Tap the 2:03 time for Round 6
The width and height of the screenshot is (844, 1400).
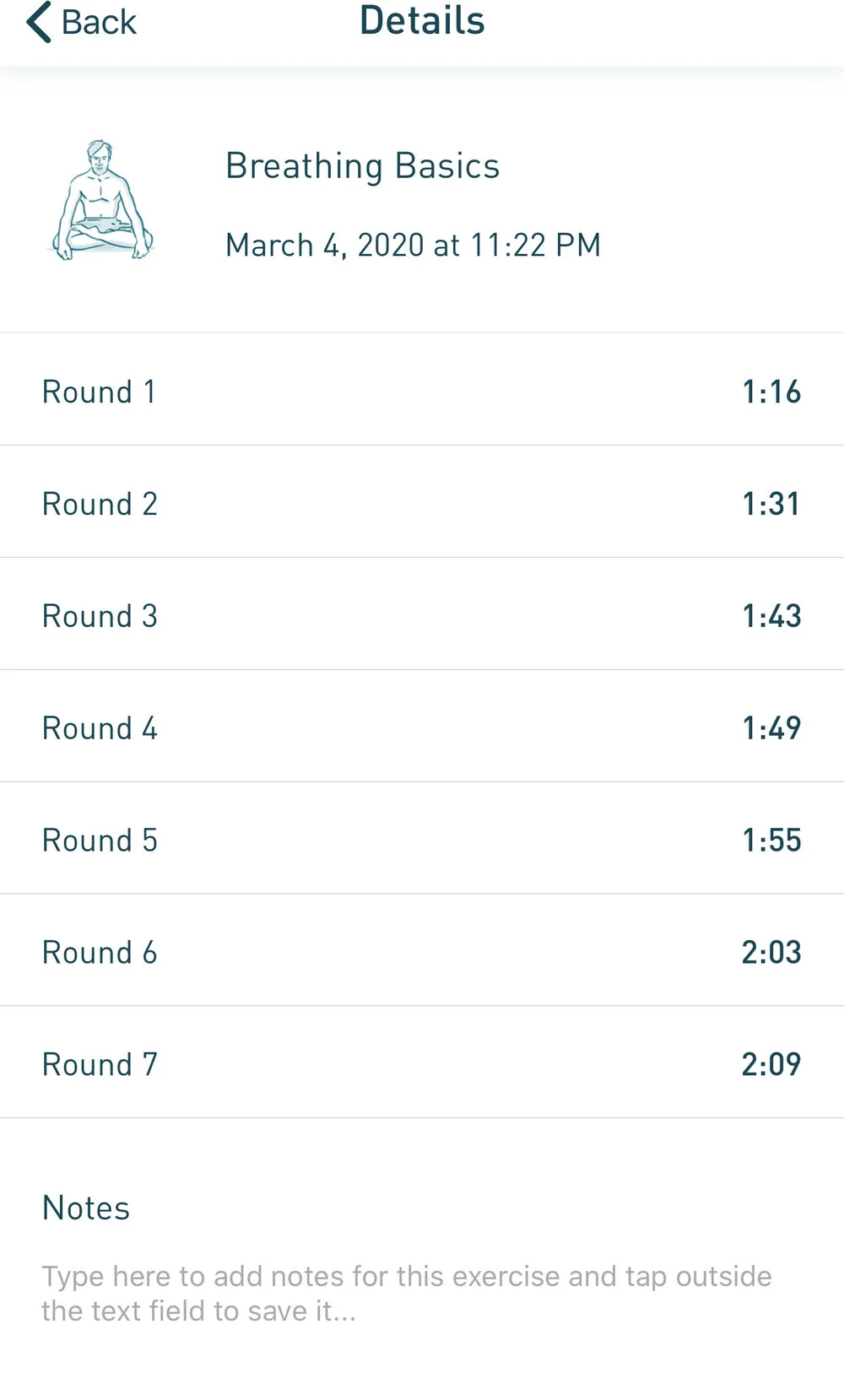coord(771,952)
